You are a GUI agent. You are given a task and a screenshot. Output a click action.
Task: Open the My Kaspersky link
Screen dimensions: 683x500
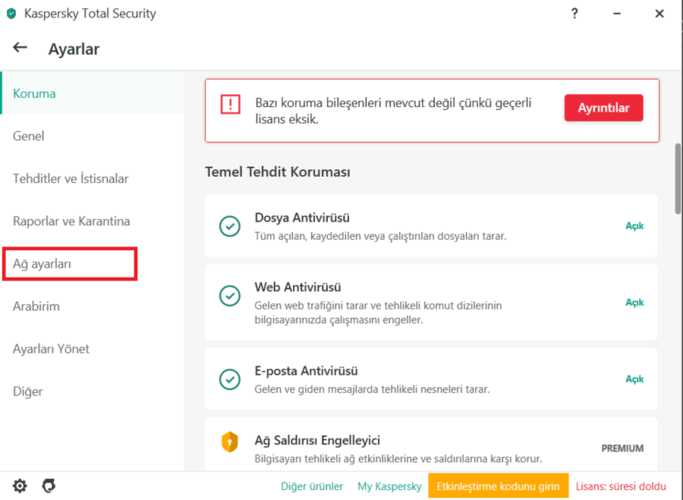[x=389, y=486]
